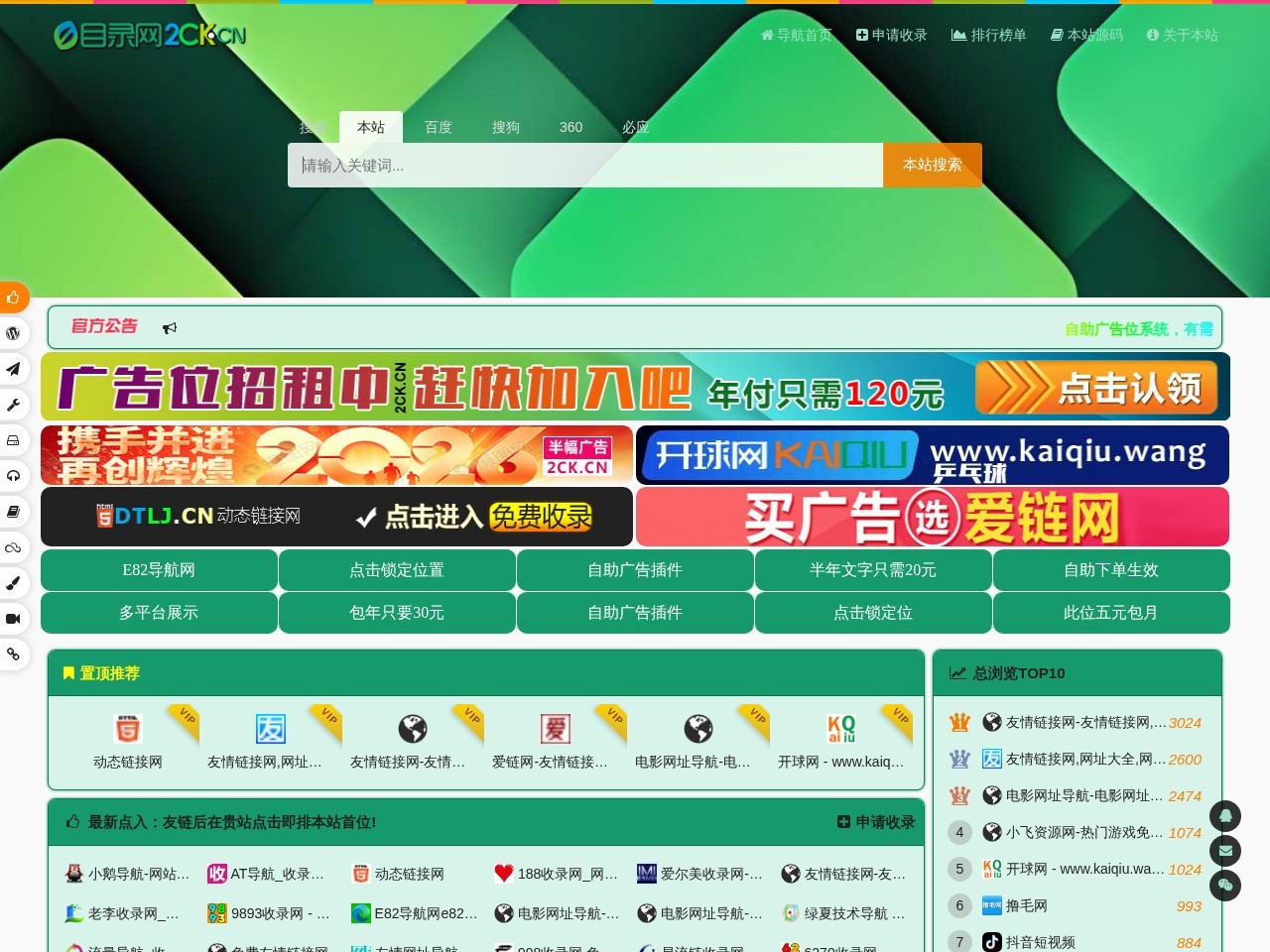Click the paintbrush icon in the sidebar
The image size is (1270, 952).
point(13,583)
